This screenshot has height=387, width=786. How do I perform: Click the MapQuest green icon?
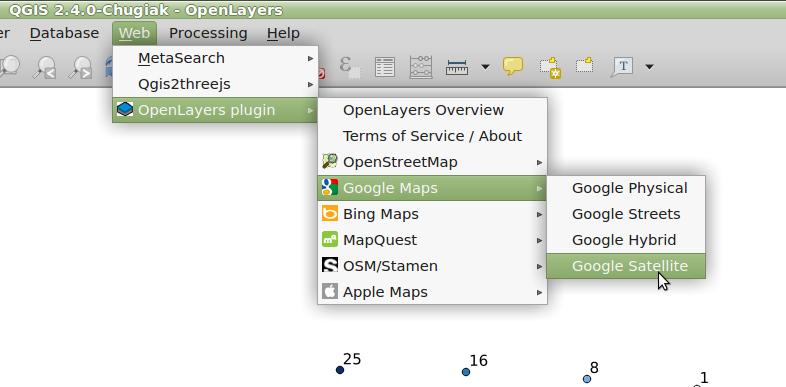330,239
